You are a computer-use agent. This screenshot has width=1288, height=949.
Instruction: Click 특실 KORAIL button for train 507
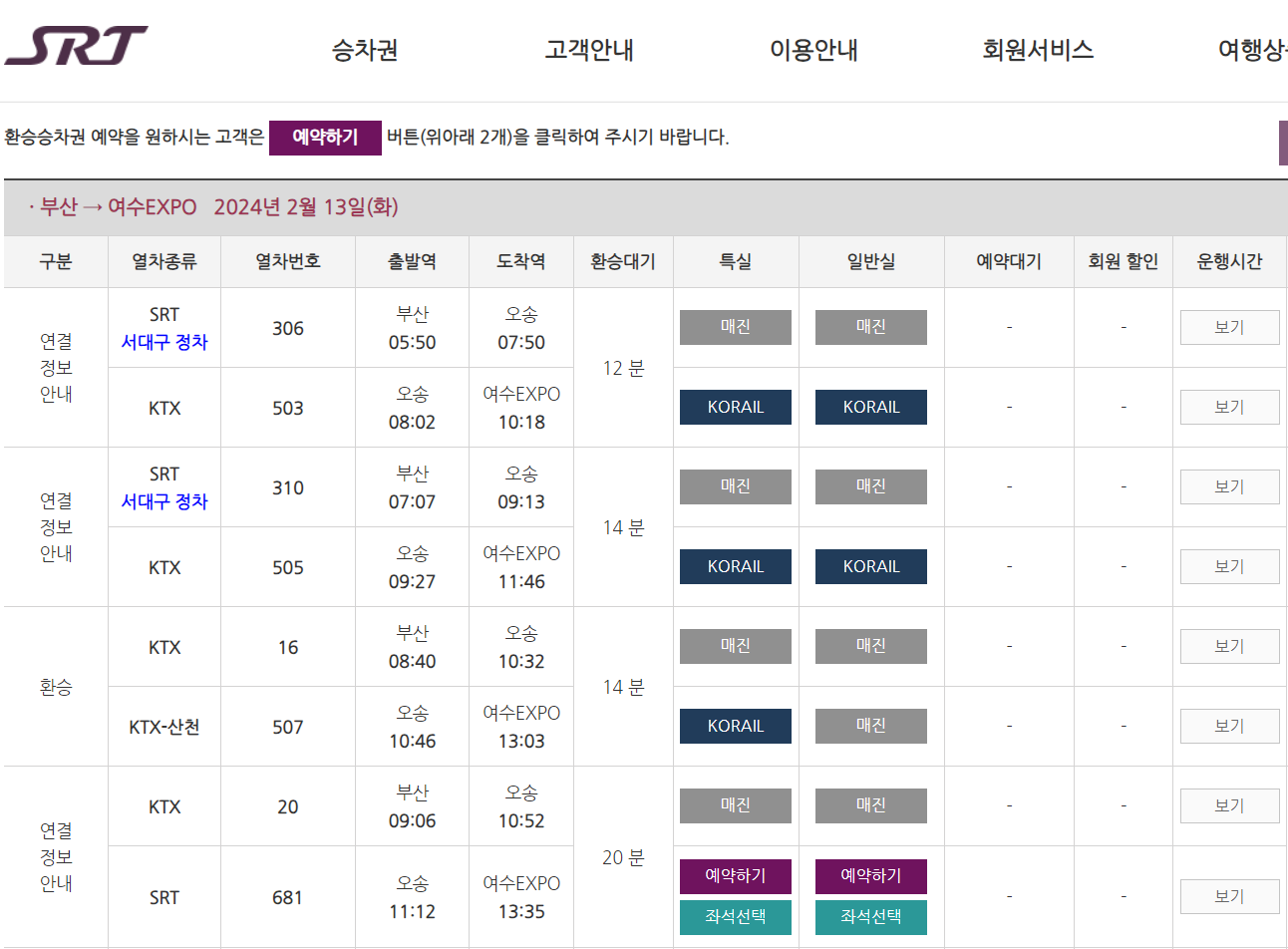[736, 726]
